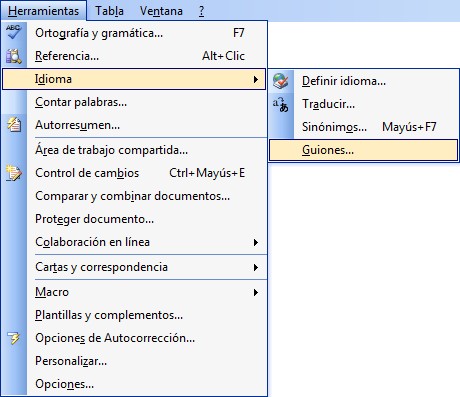The image size is (460, 397).
Task: Select Guiones in the Idioma submenu
Action: click(363, 150)
